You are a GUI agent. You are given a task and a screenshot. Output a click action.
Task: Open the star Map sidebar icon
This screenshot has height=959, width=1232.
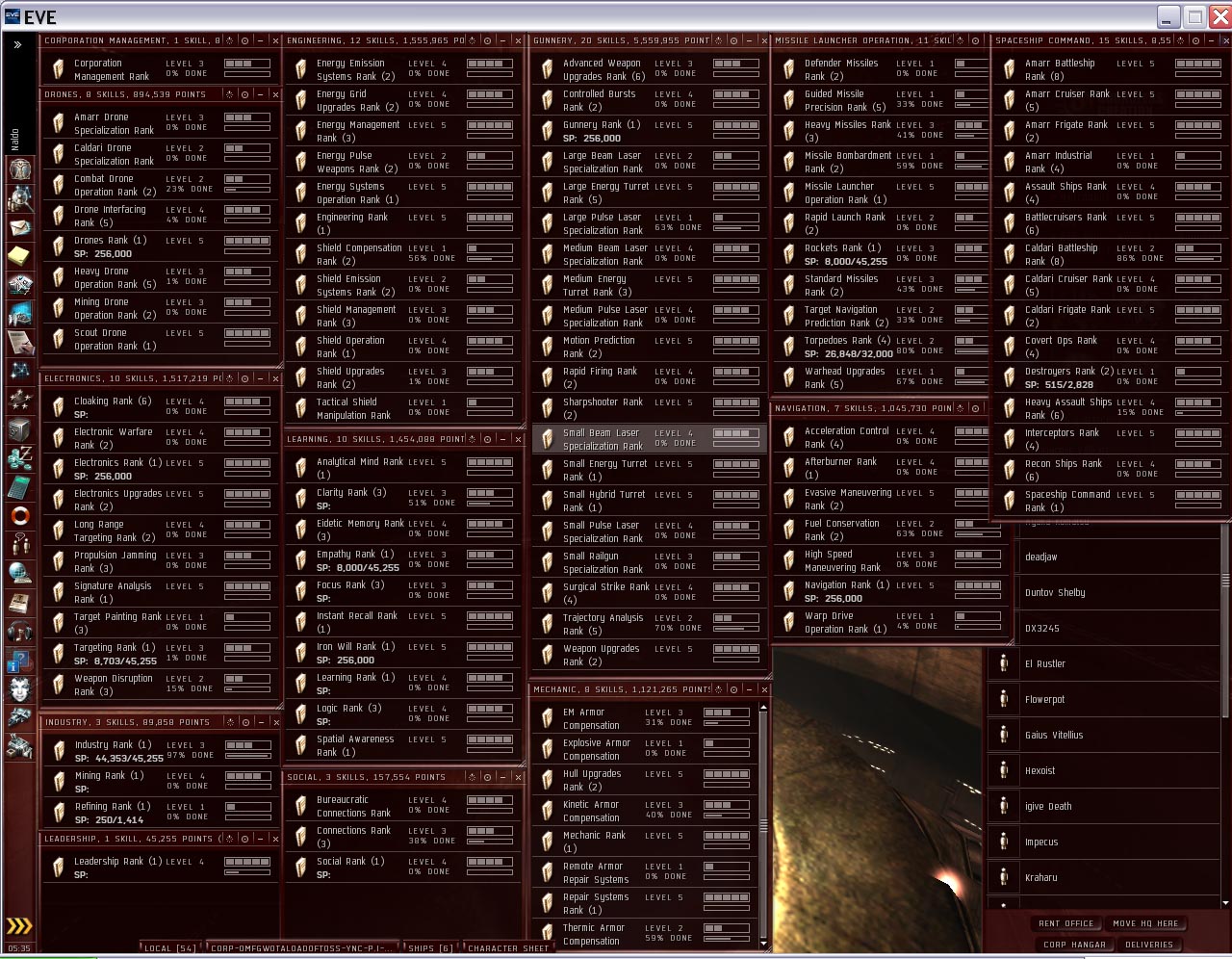[20, 372]
